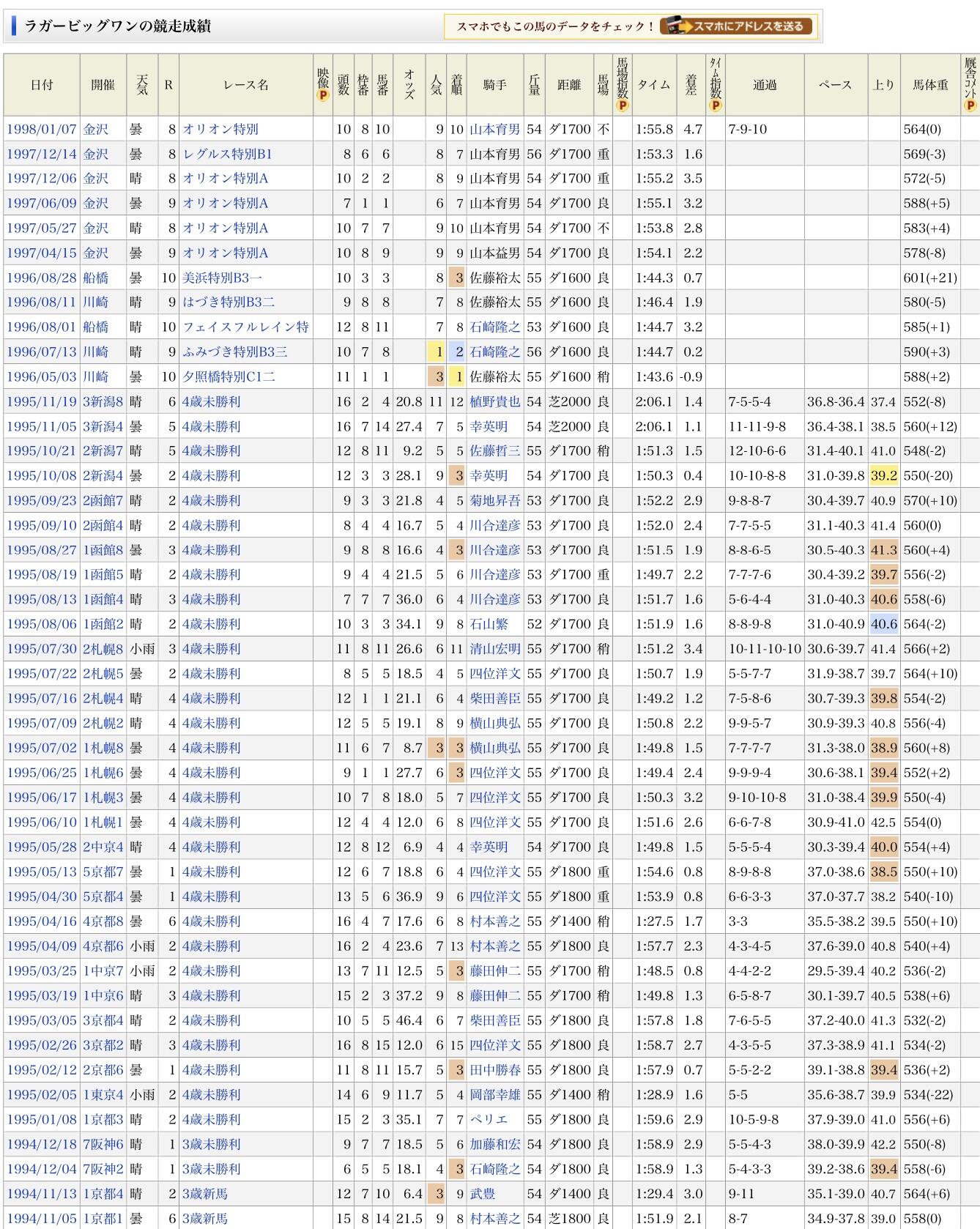Open the 1東京4 meeting link
Screen dimensions: 980x1229
coord(103,1095)
